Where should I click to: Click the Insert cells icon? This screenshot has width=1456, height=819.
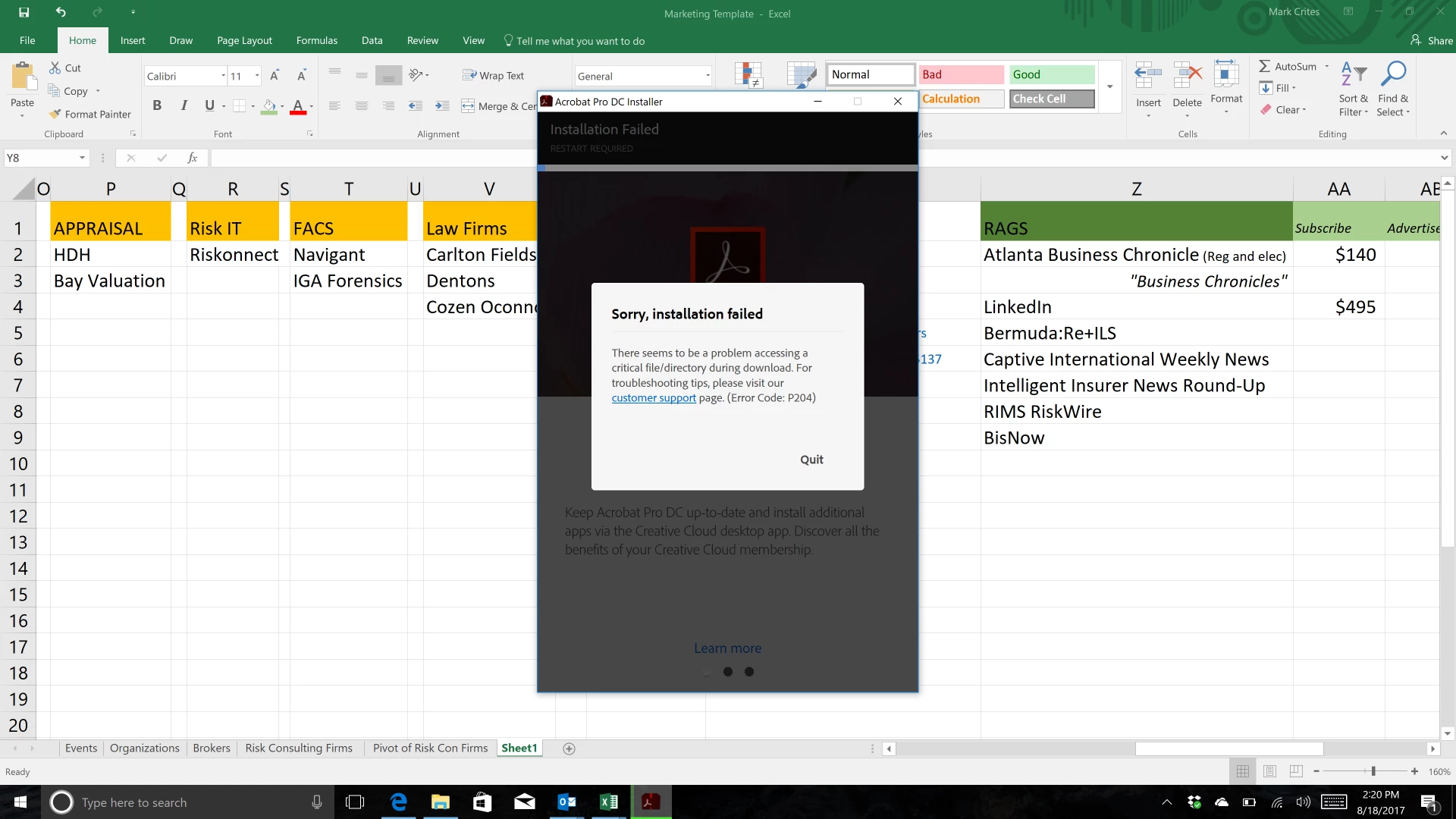point(1148,76)
